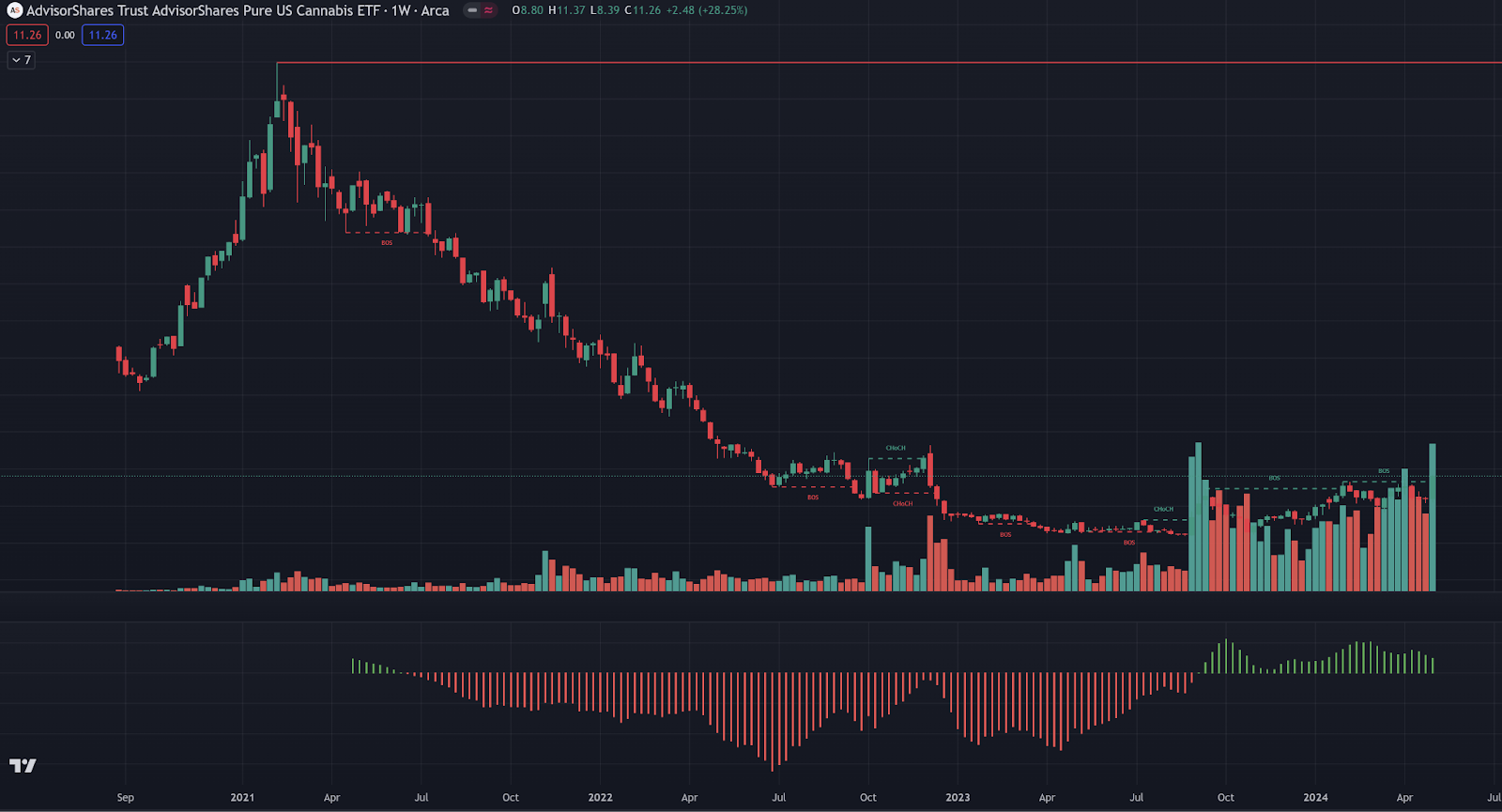Click the close value C11.26
The image size is (1502, 812).
coord(643,10)
